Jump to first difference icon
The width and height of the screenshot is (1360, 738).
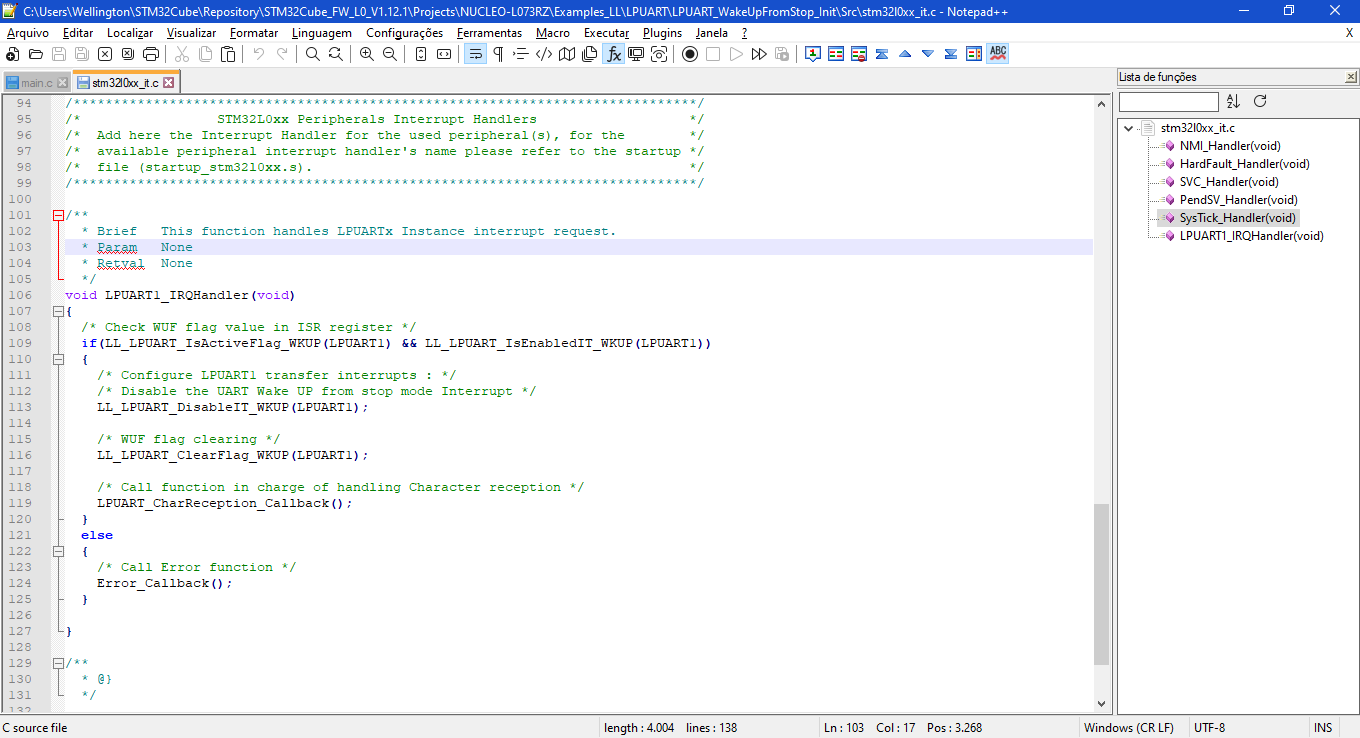[882, 54]
